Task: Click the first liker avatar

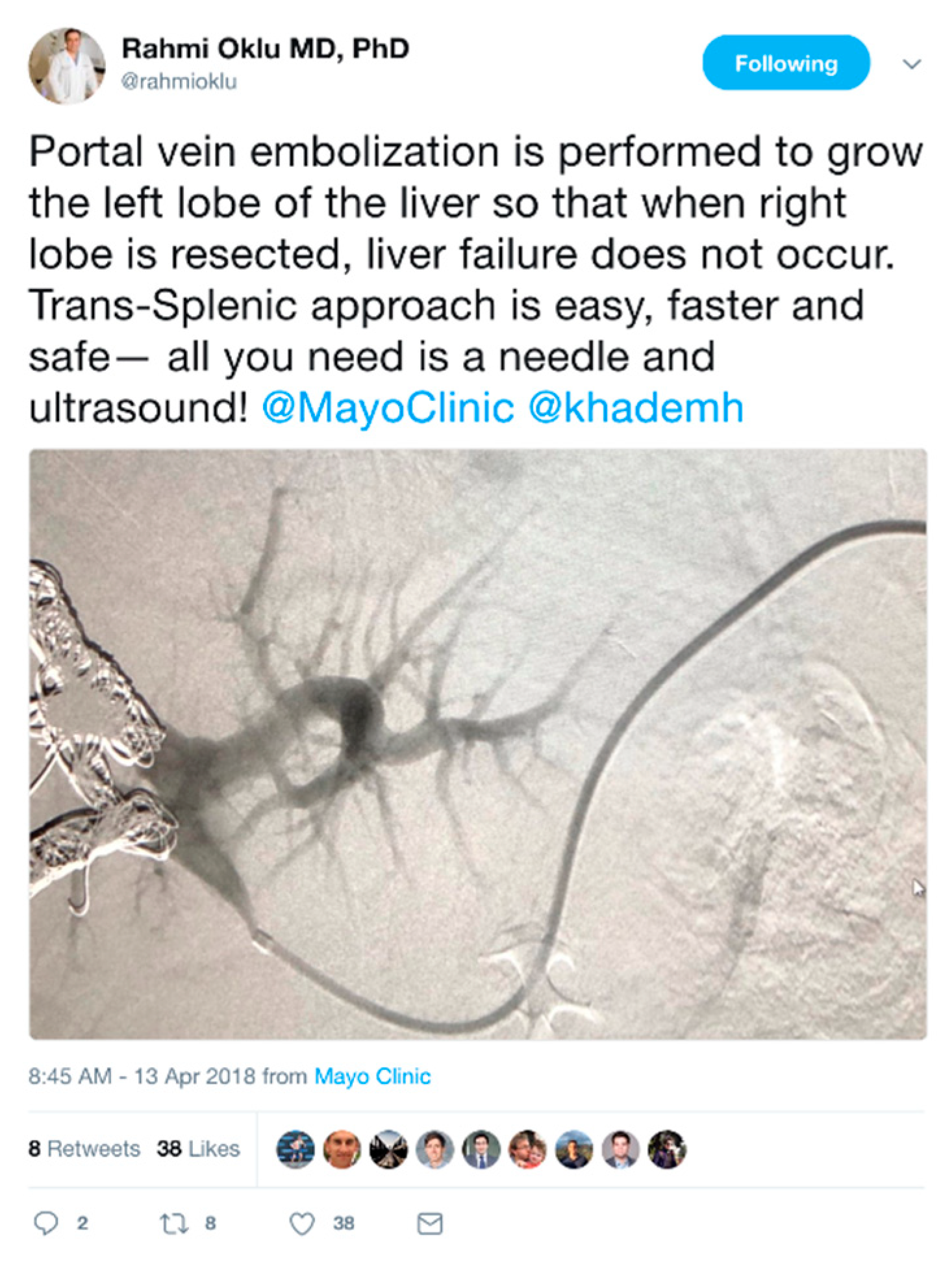Action: click(295, 1149)
